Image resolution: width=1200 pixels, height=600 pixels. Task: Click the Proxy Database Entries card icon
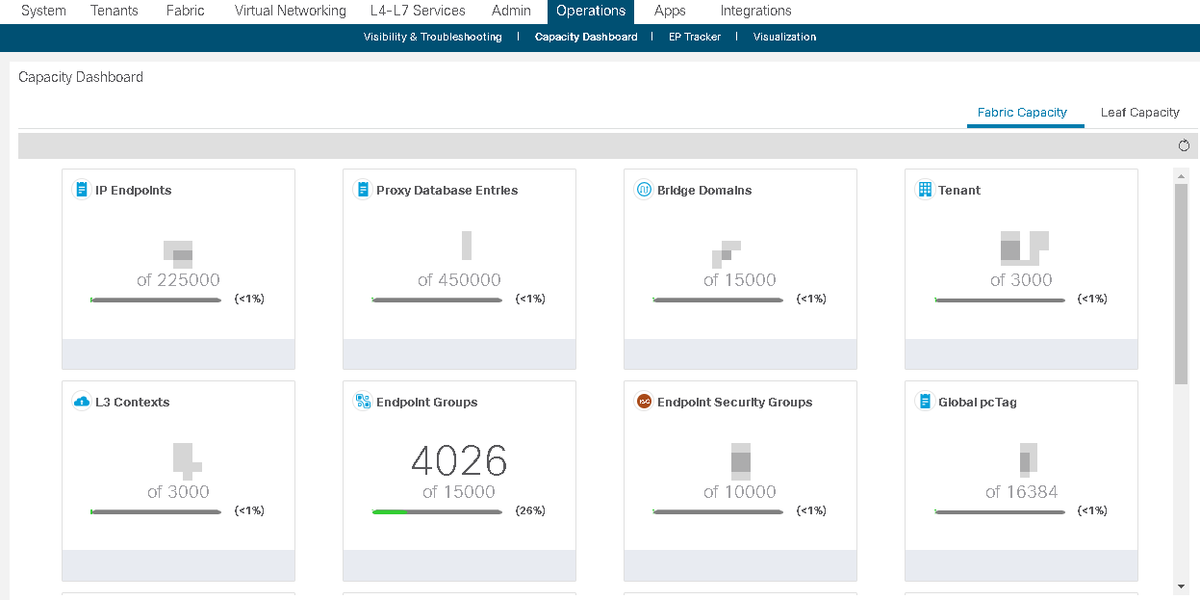(363, 189)
